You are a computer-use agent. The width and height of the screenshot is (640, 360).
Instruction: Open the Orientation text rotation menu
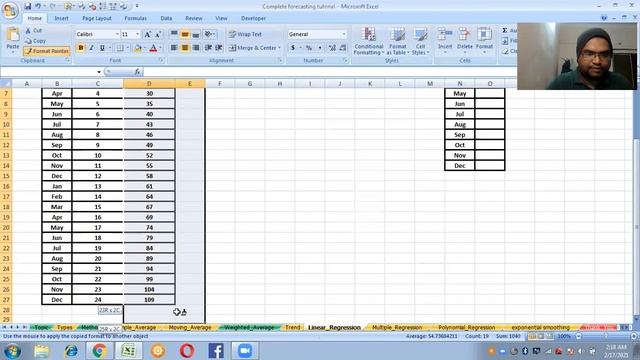coord(210,34)
